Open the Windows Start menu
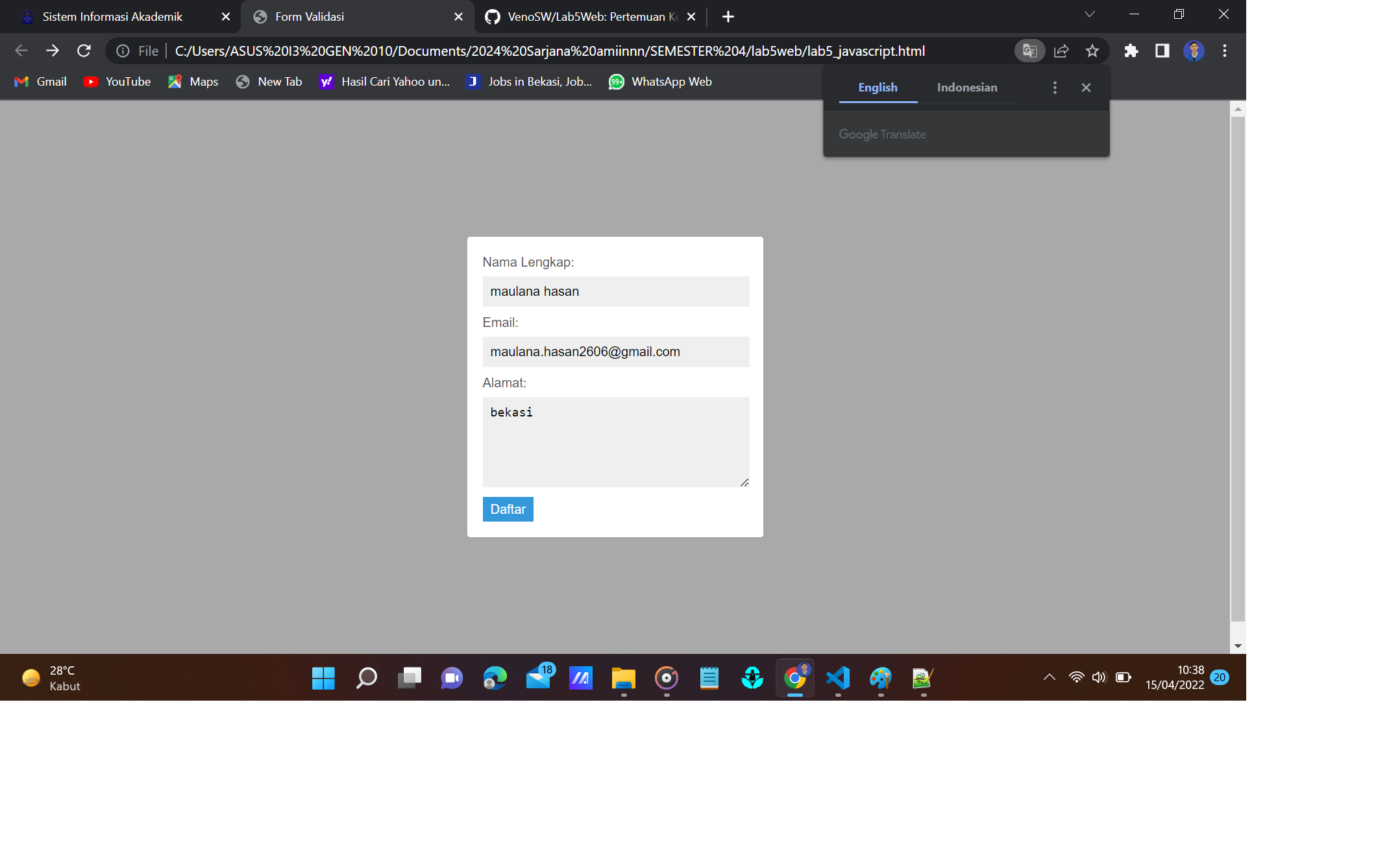The width and height of the screenshot is (1389, 868). point(323,677)
